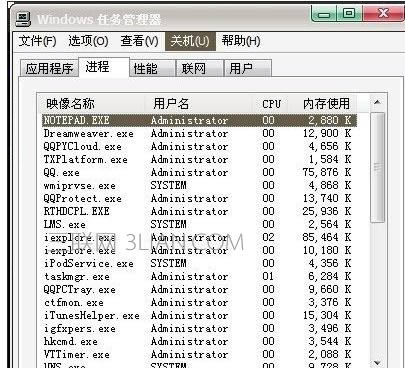The height and width of the screenshot is (368, 405).
Task: Switch to the 用户 tab
Action: point(248,68)
